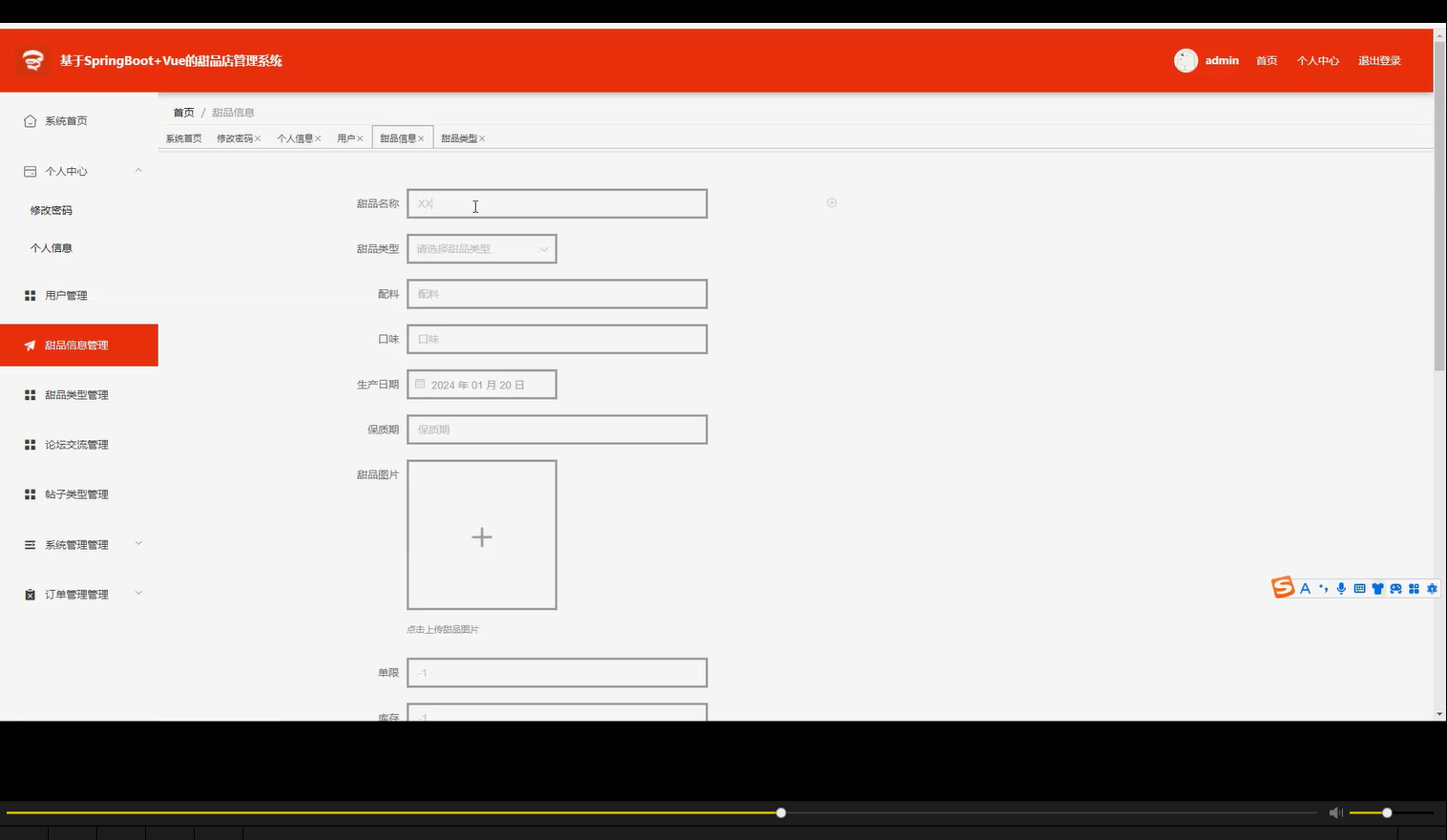Screen dimensions: 1447x840
Task: Open the 请选择甜品类型 dropdown
Action: click(x=481, y=248)
